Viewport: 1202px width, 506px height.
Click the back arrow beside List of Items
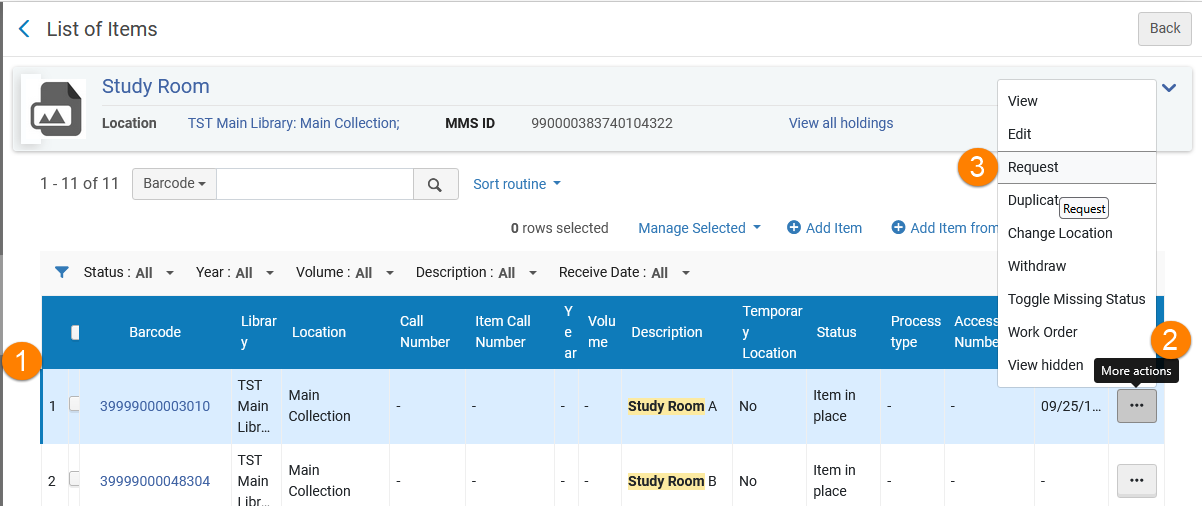tap(24, 29)
